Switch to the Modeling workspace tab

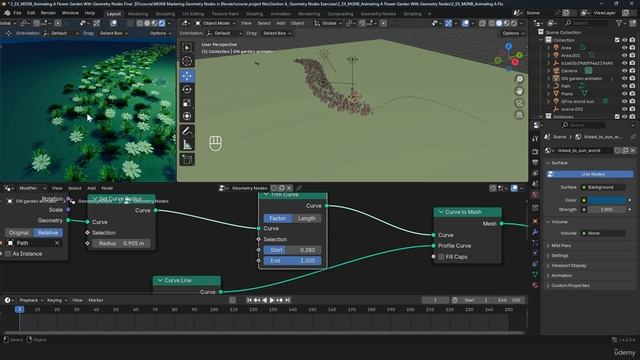pos(138,13)
